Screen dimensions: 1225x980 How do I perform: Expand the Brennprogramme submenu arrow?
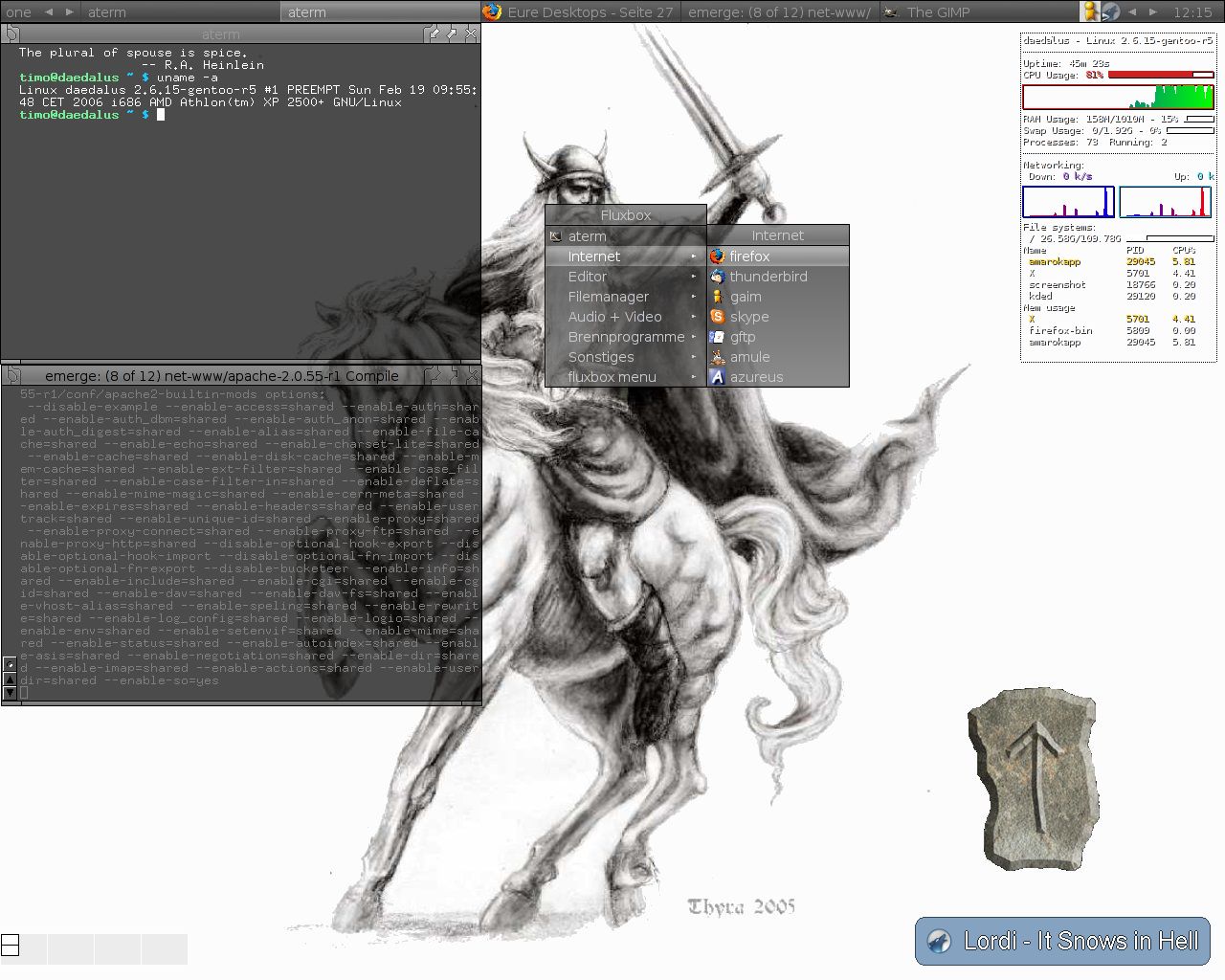(694, 337)
